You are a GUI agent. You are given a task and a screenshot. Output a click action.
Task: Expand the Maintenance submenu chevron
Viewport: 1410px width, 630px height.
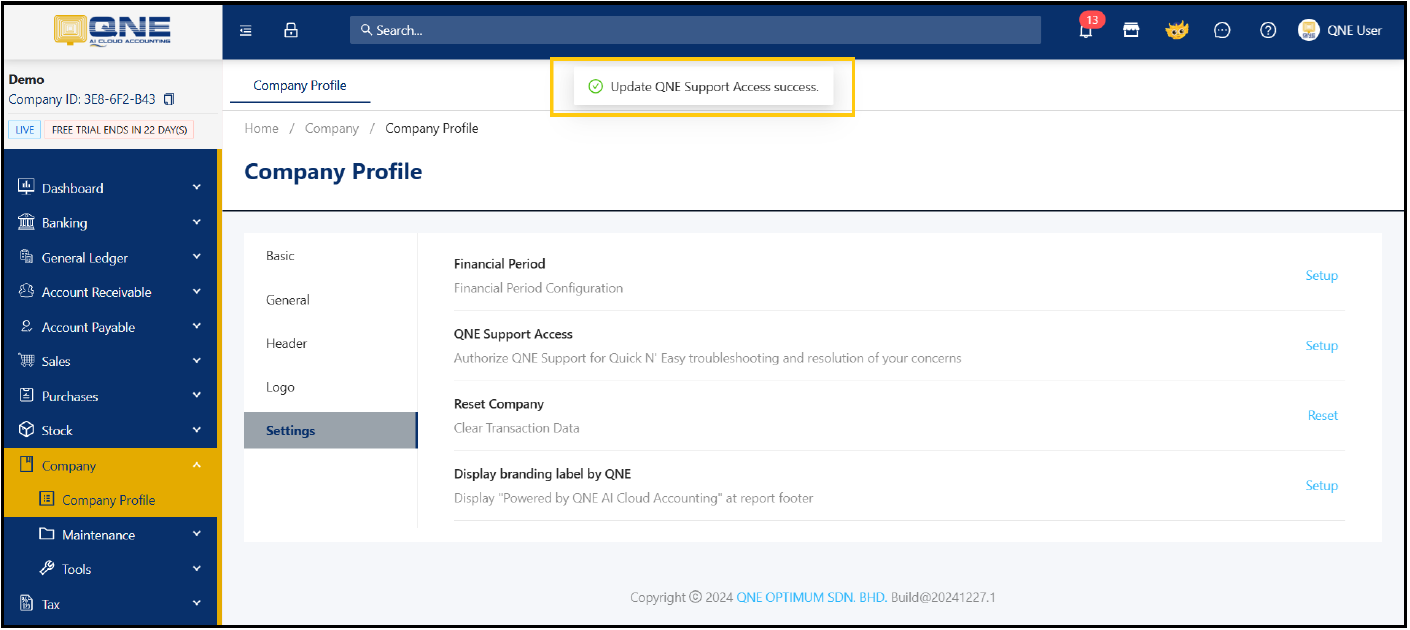197,534
